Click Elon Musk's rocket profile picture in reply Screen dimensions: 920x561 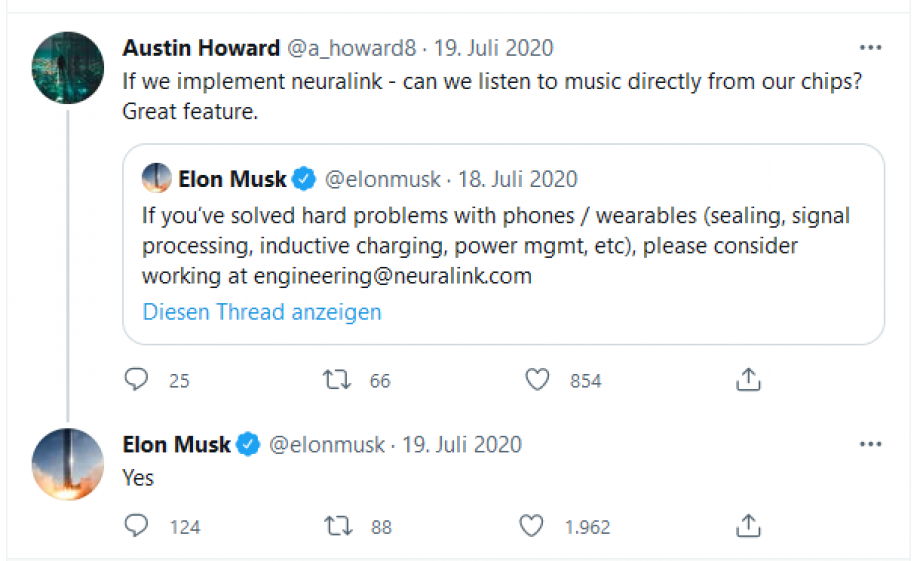point(68,464)
